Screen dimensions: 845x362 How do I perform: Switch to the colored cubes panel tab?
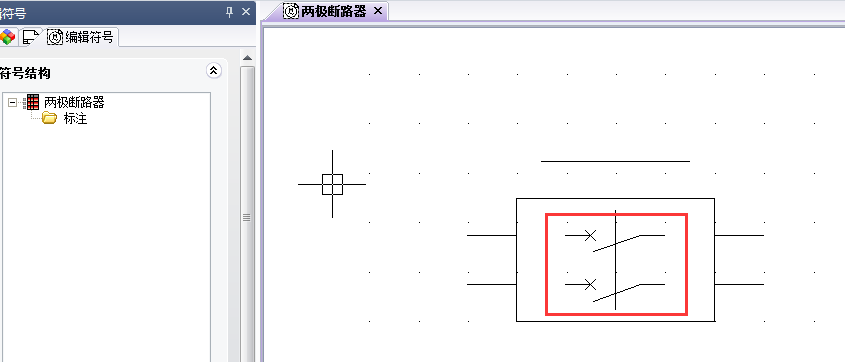point(8,37)
